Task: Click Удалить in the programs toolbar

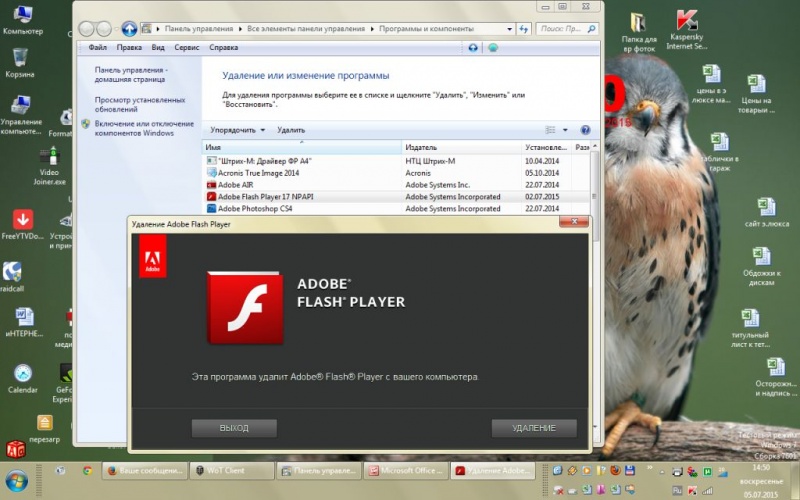Action: click(x=291, y=130)
